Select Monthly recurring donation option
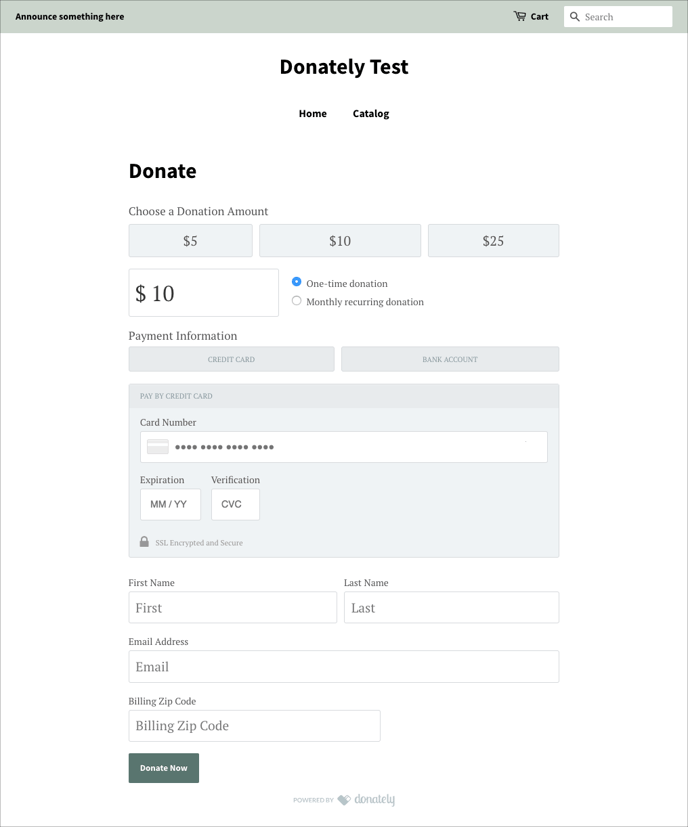 [x=297, y=301]
